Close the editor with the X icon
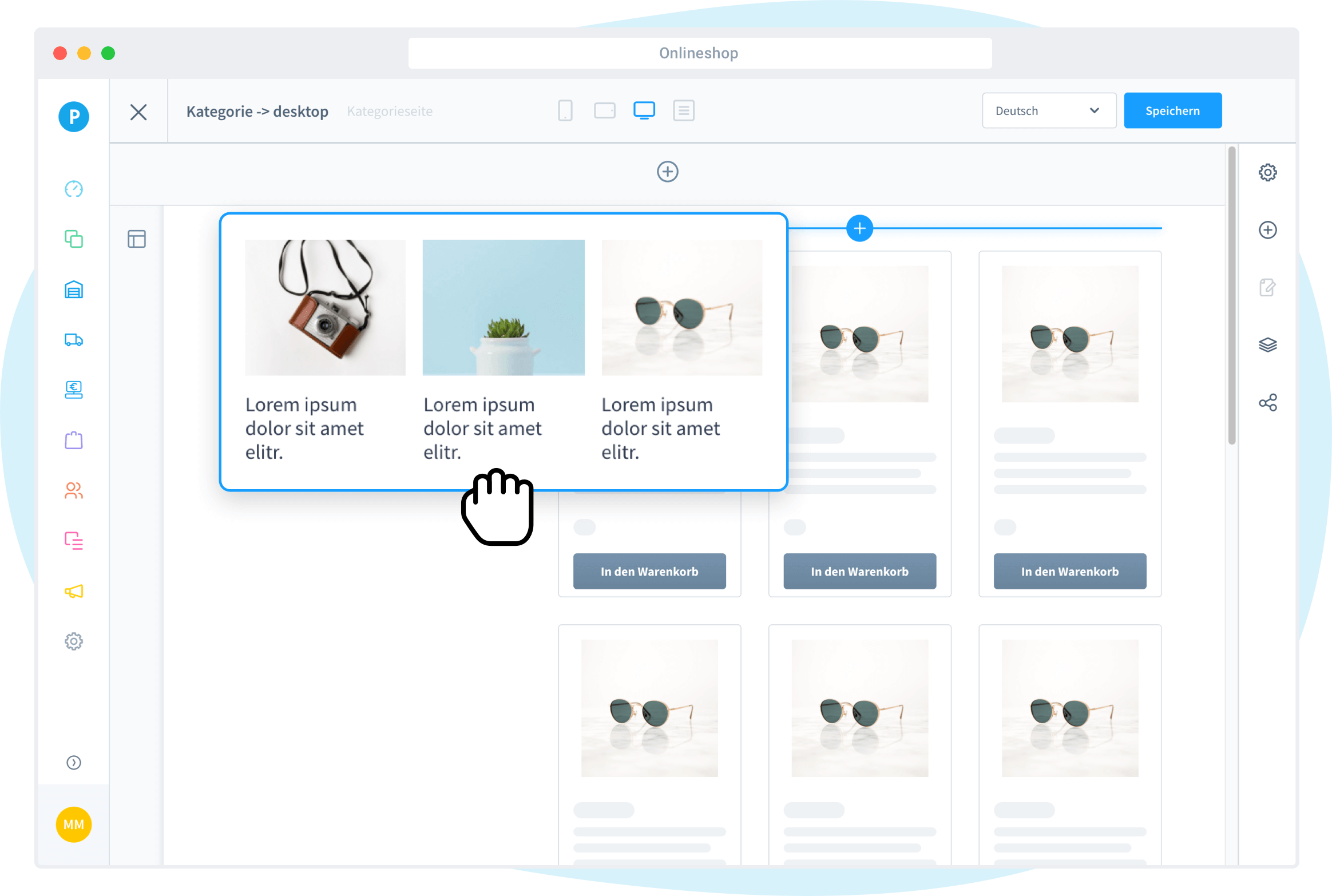The width and height of the screenshot is (1332, 896). tap(138, 112)
